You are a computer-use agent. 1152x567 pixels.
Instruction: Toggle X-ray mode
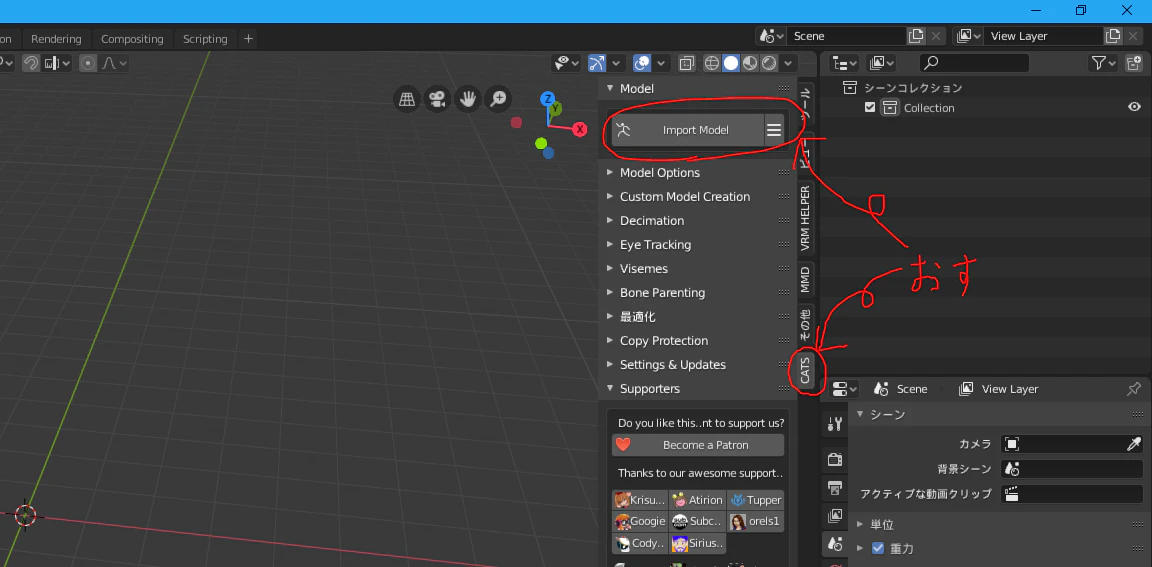[686, 63]
